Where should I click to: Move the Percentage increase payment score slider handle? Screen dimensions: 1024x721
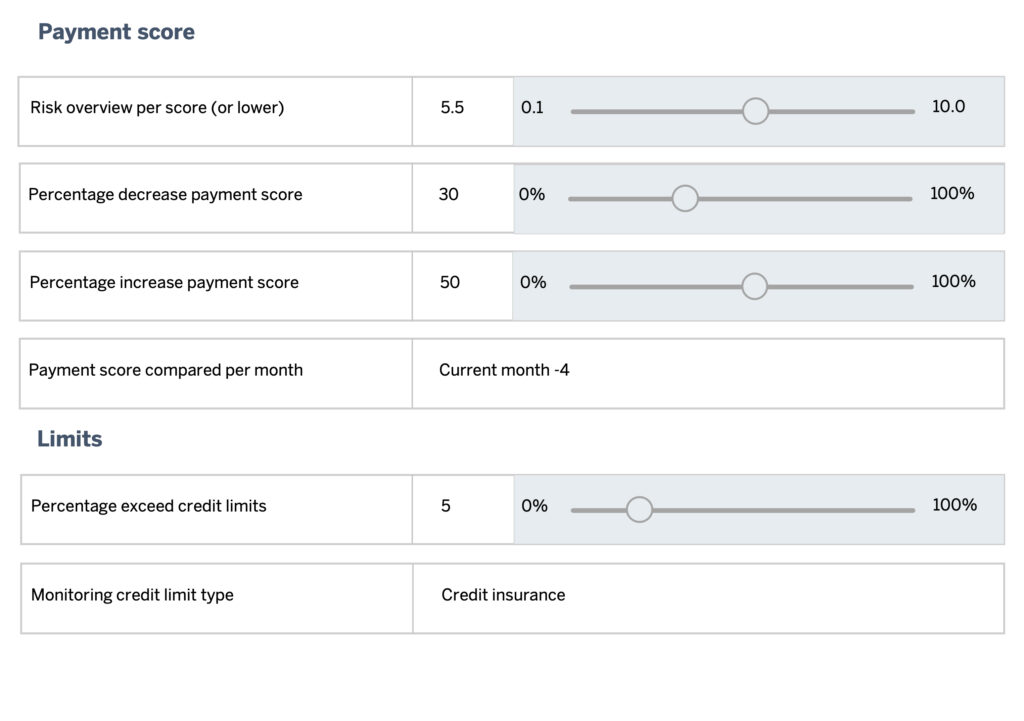pyautogui.click(x=755, y=286)
